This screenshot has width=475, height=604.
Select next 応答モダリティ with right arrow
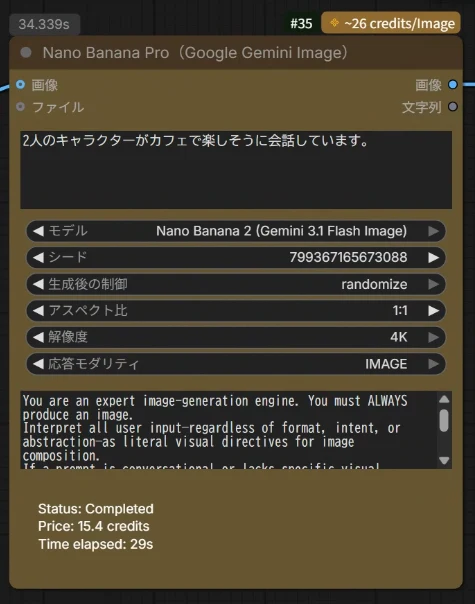click(x=433, y=364)
